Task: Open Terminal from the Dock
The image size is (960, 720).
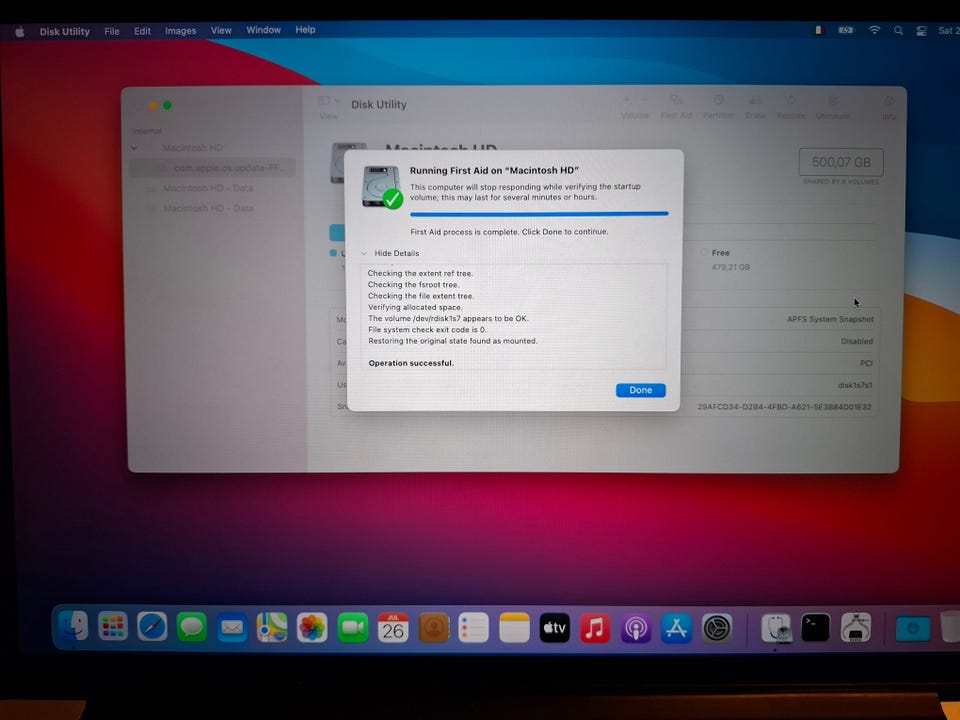Action: 816,628
